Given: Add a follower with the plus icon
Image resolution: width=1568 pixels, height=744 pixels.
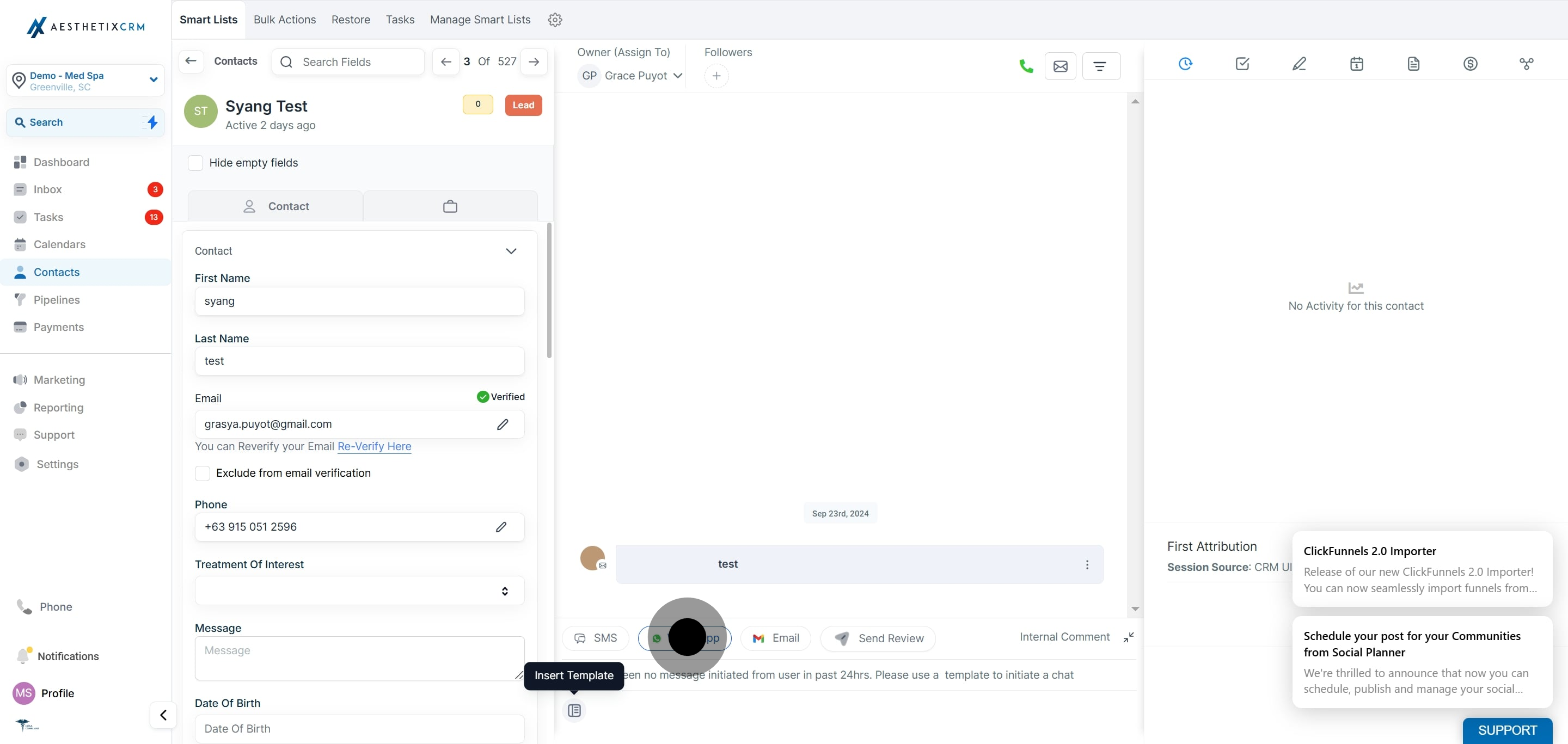Looking at the screenshot, I should pyautogui.click(x=716, y=76).
